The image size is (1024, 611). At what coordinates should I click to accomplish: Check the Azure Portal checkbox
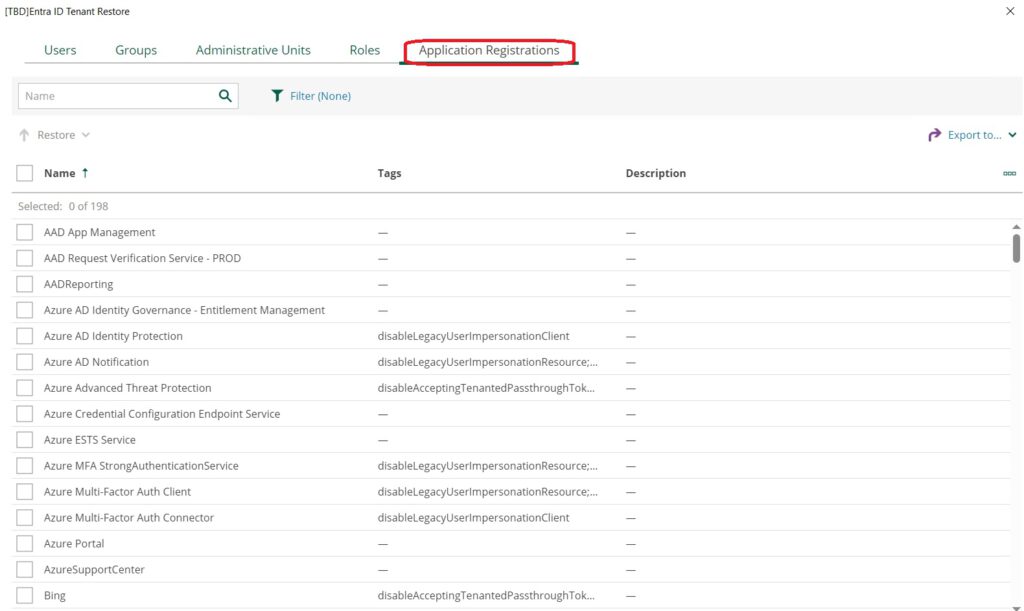(25, 543)
